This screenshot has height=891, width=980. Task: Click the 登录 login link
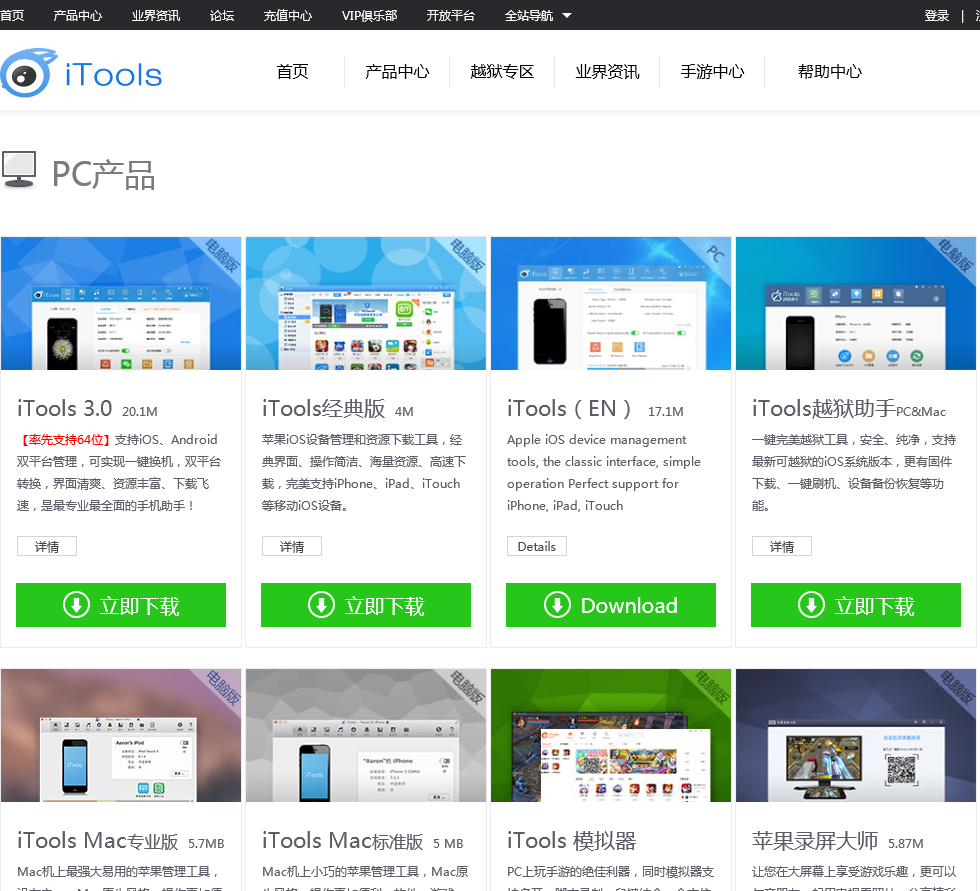tap(937, 16)
